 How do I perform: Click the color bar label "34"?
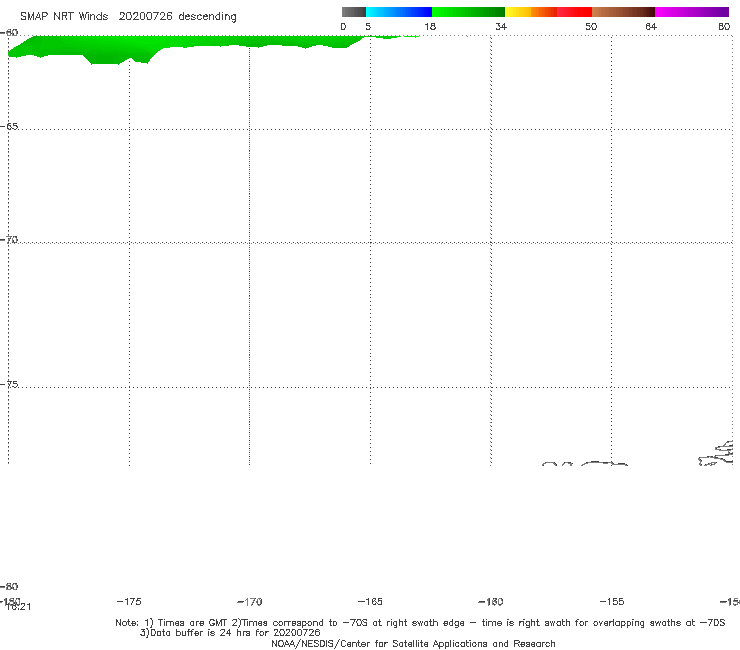(501, 27)
